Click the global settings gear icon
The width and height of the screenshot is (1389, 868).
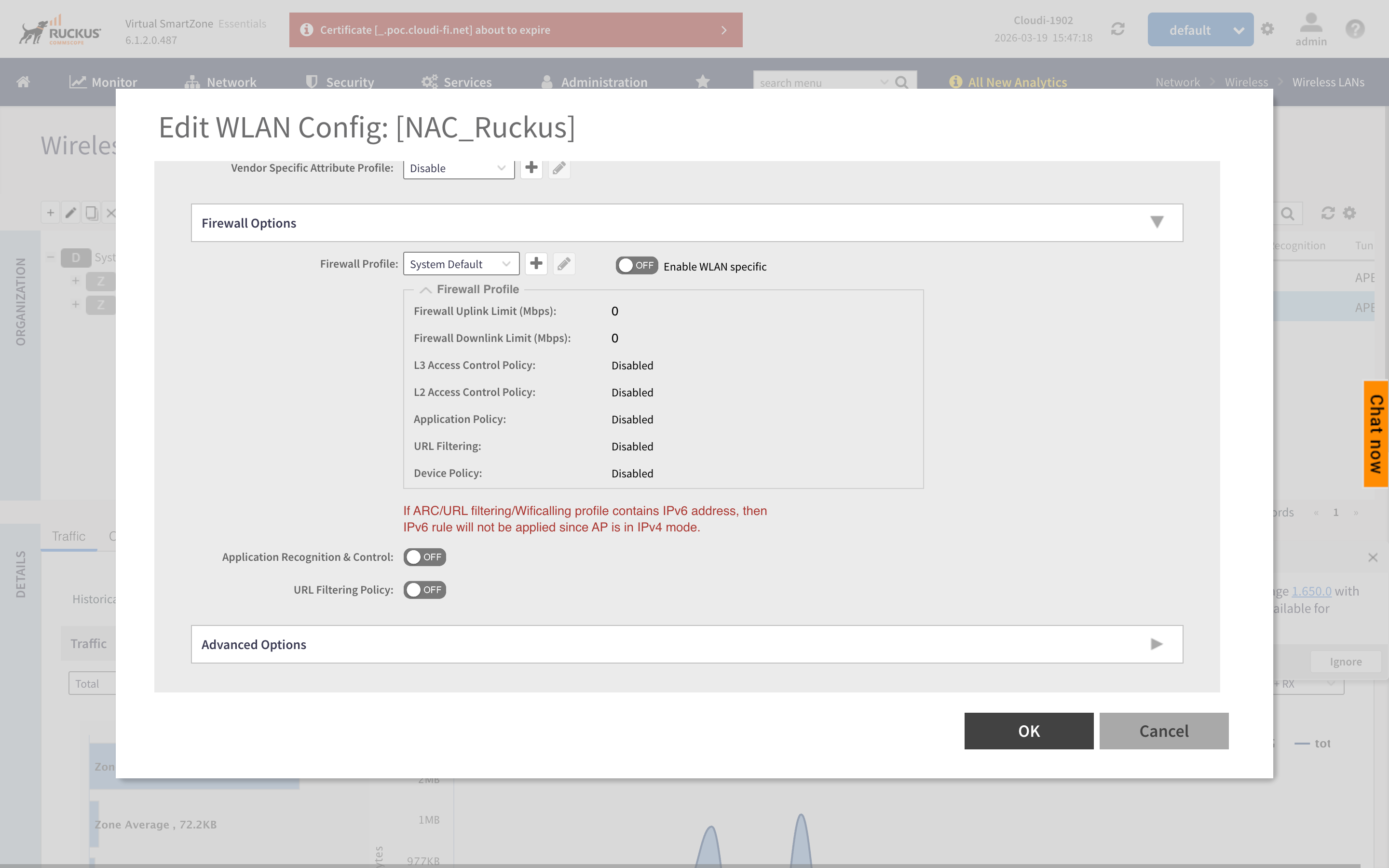pos(1267,29)
